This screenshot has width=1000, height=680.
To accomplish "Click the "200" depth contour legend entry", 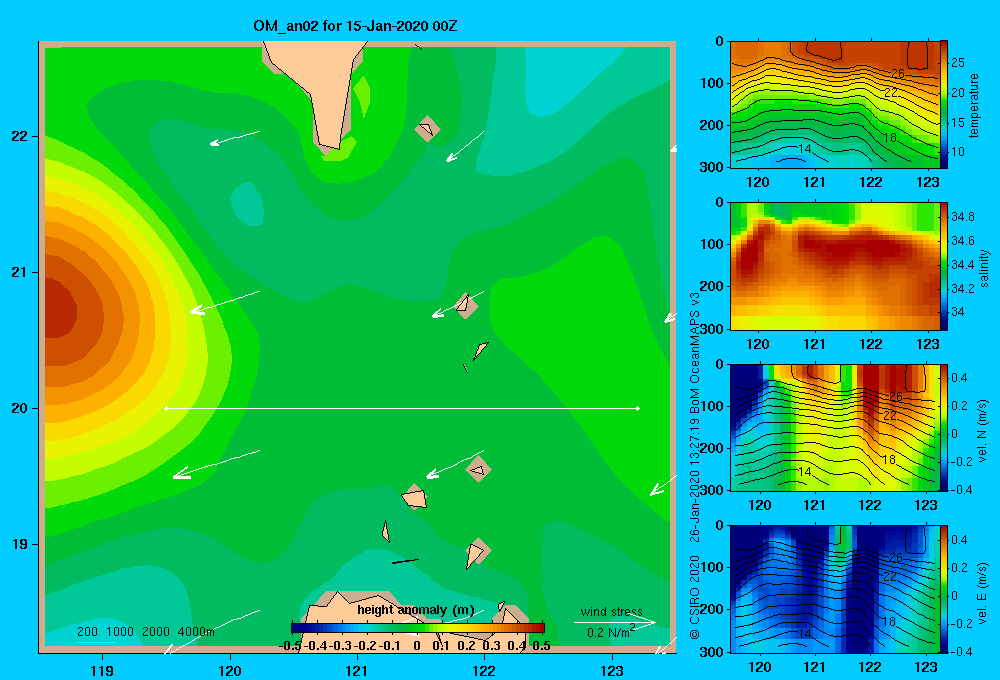I will click(x=87, y=632).
